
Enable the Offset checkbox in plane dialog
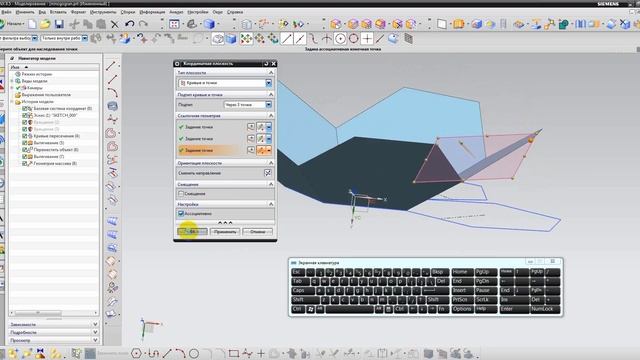(181, 193)
